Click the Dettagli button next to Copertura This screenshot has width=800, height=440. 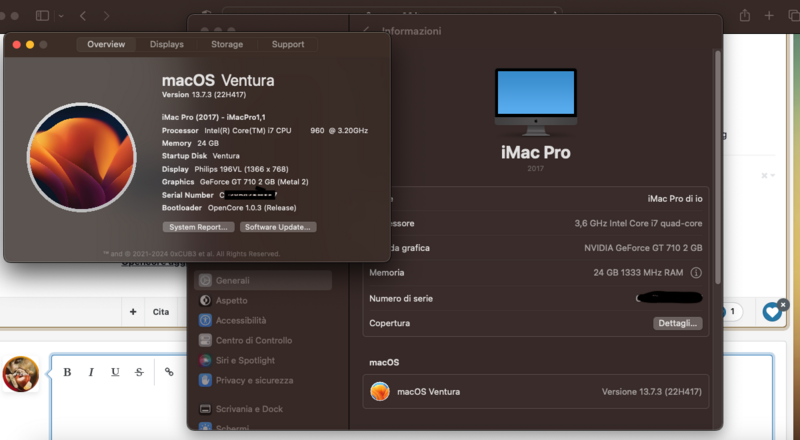coord(678,323)
